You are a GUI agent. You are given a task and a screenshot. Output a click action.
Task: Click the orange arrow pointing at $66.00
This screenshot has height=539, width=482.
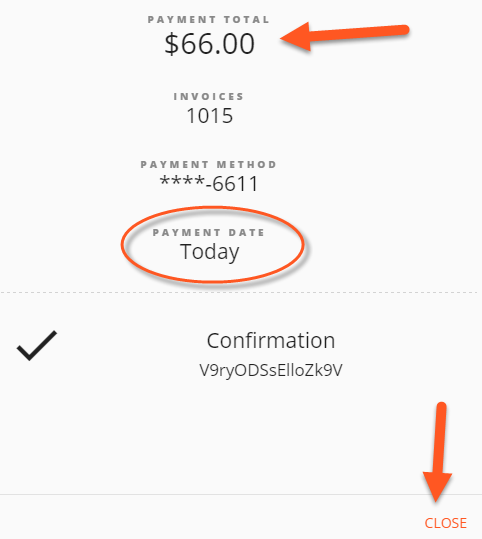(345, 36)
